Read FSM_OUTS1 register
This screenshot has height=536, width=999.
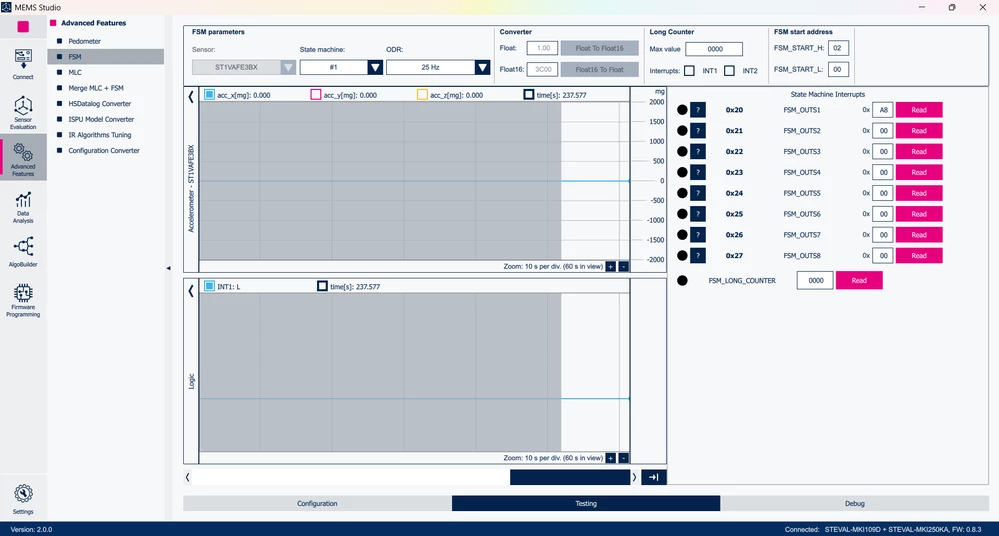[919, 110]
